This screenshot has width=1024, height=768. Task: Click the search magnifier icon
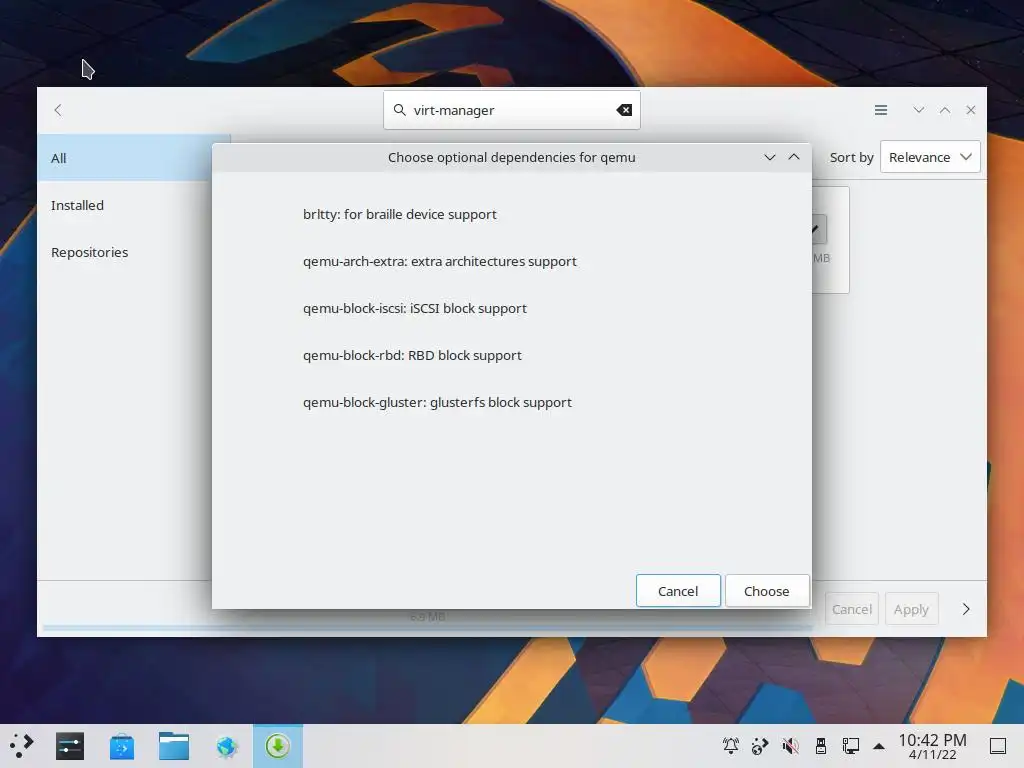400,110
